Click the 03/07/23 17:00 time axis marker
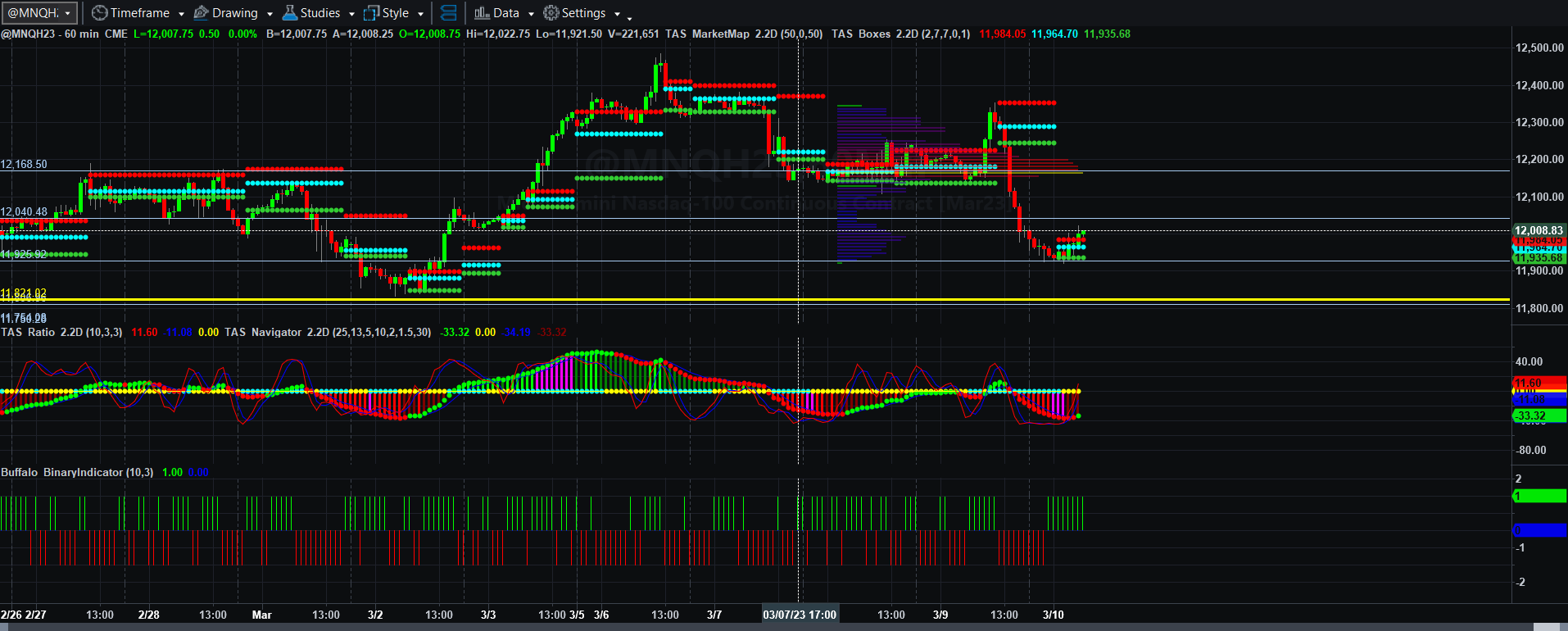 pos(800,615)
